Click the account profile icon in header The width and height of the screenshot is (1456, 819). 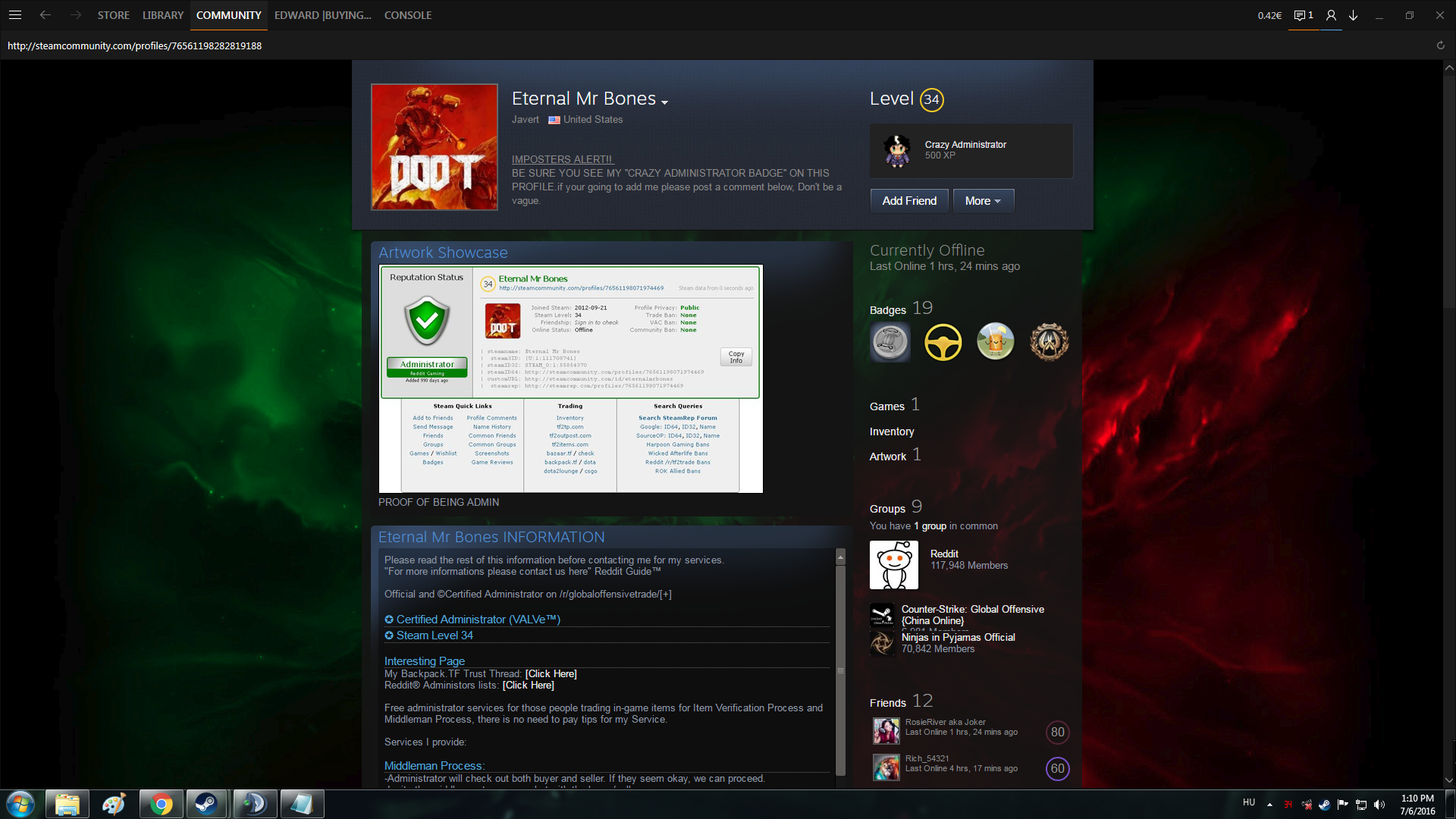pyautogui.click(x=1331, y=15)
